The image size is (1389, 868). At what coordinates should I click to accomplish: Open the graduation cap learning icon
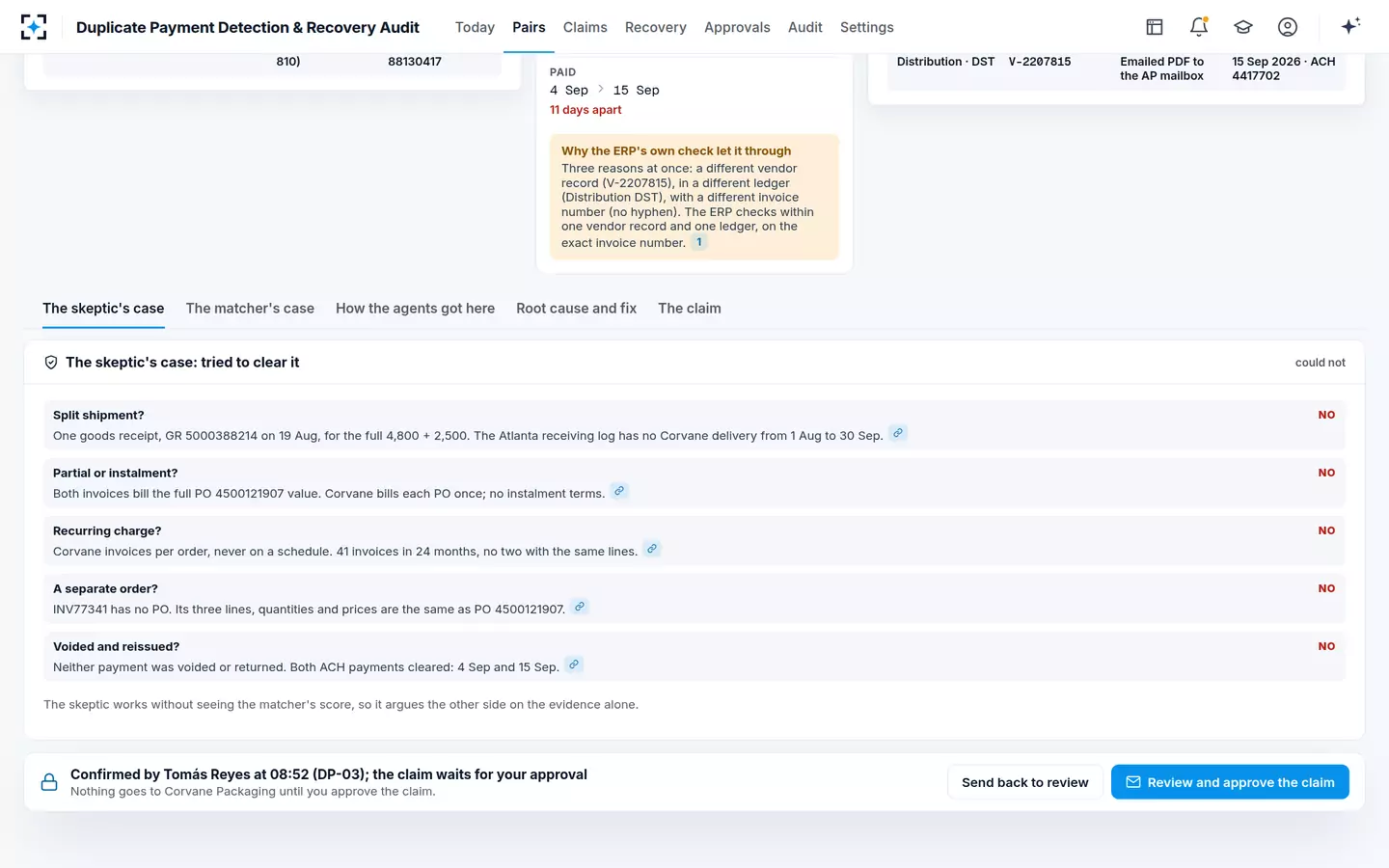pyautogui.click(x=1243, y=27)
